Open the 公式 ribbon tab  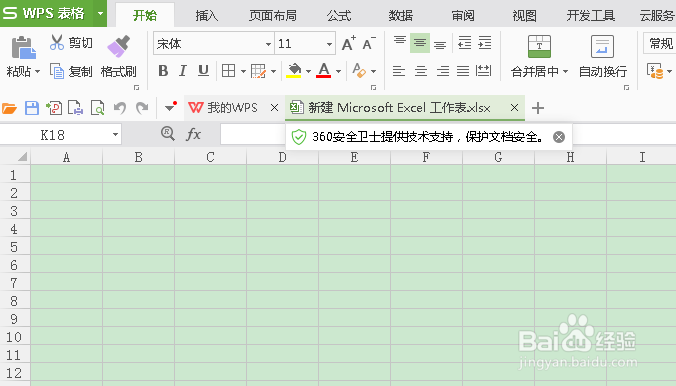click(x=338, y=16)
